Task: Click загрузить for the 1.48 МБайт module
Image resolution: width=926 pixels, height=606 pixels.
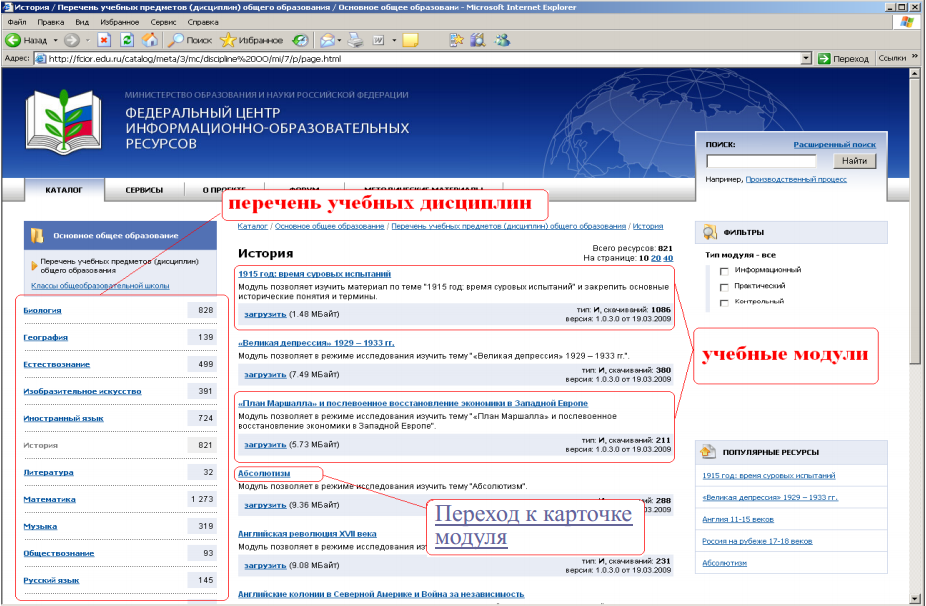Action: point(265,314)
